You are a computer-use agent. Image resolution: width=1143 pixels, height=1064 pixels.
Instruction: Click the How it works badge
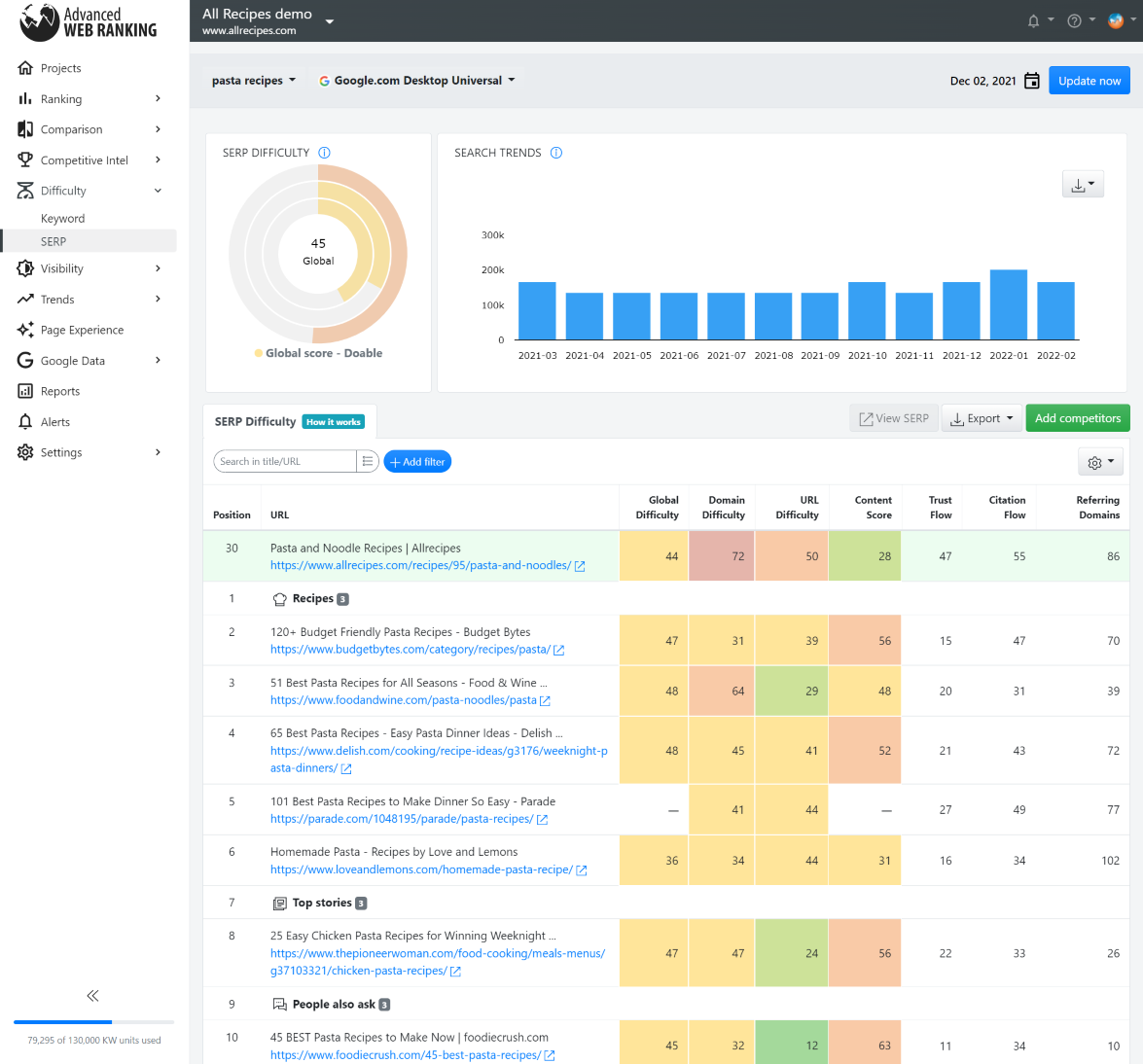click(x=334, y=422)
